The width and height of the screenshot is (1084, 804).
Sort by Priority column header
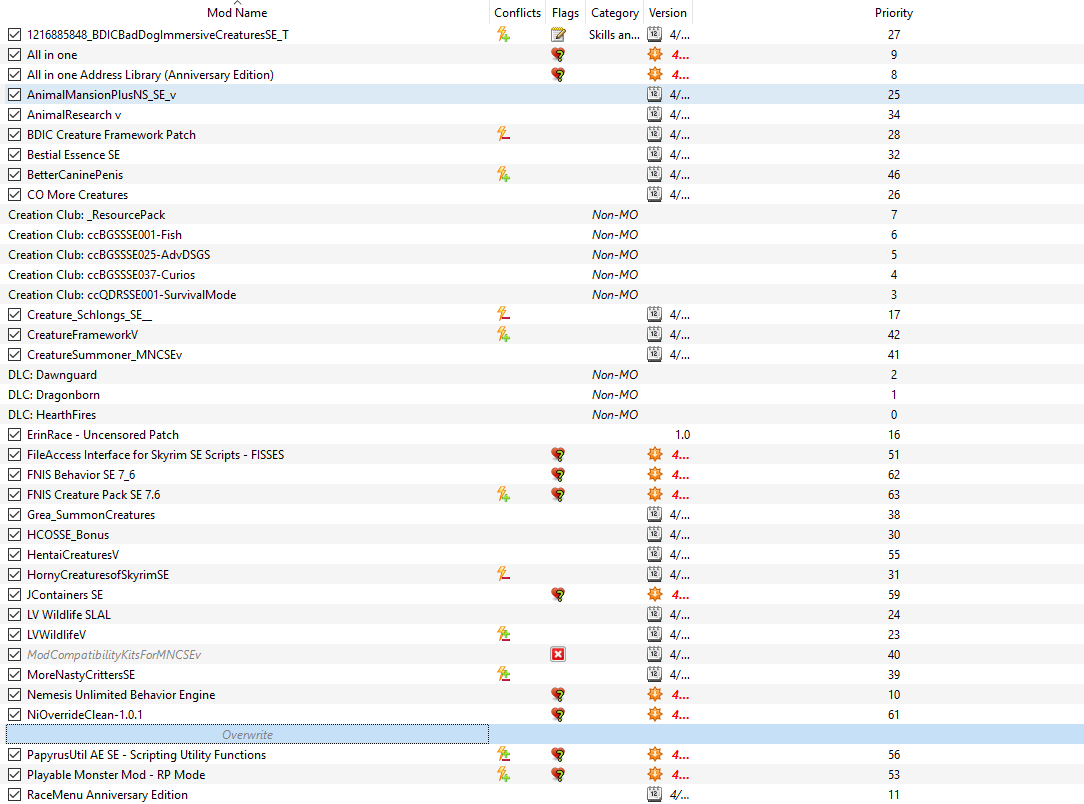click(893, 12)
